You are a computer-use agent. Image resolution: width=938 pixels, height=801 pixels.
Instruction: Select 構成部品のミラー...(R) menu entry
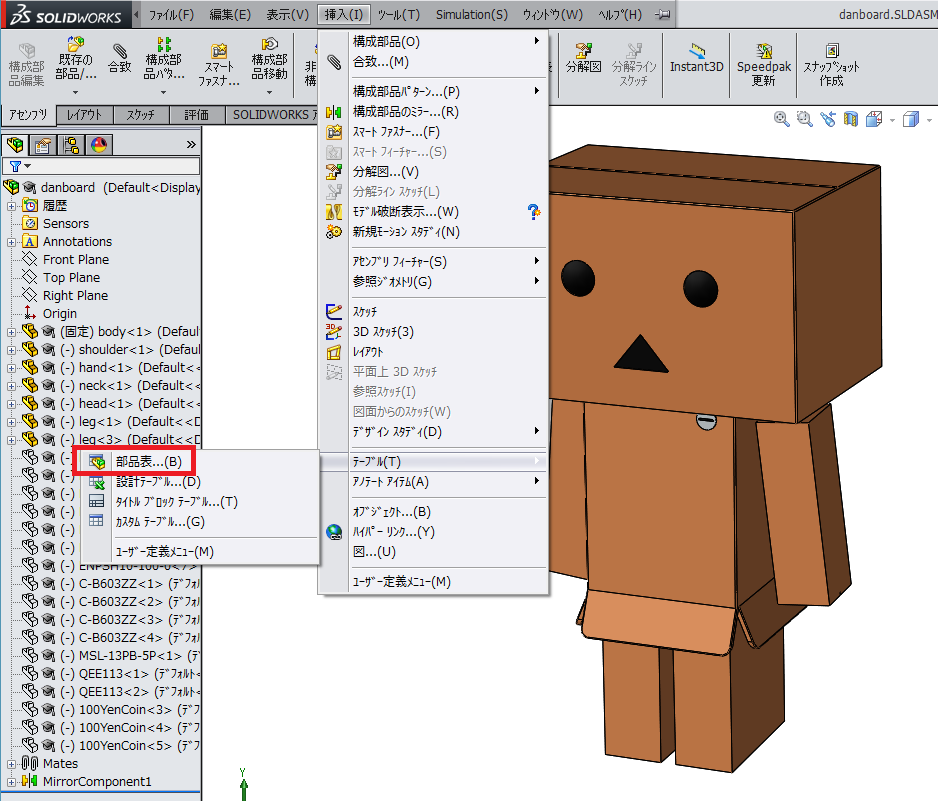pyautogui.click(x=406, y=111)
